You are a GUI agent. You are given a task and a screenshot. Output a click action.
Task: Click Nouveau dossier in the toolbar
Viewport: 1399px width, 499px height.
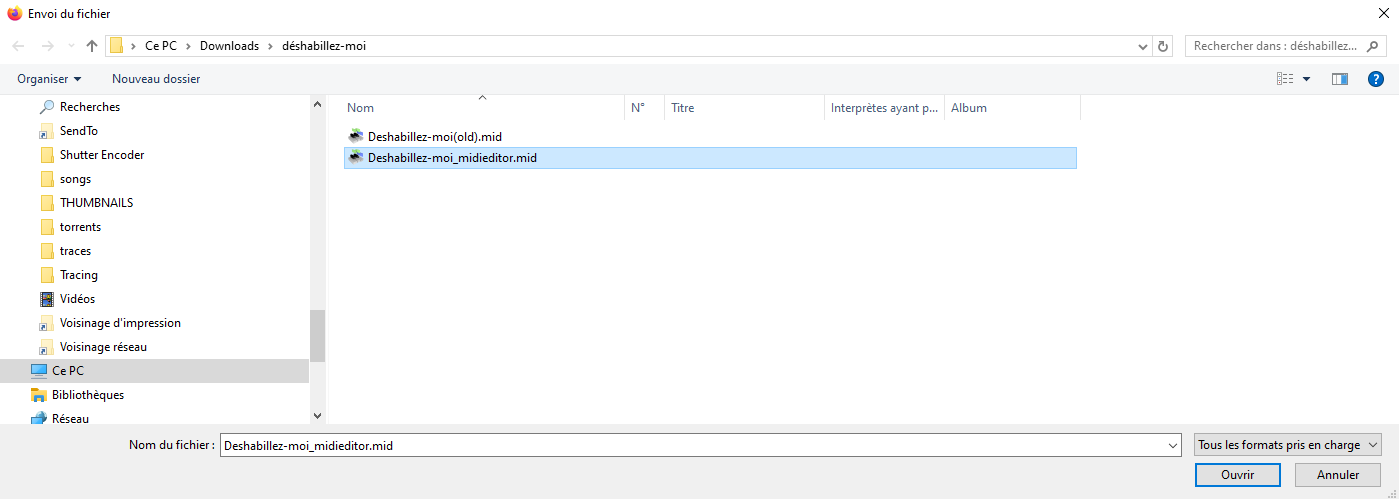(x=156, y=78)
